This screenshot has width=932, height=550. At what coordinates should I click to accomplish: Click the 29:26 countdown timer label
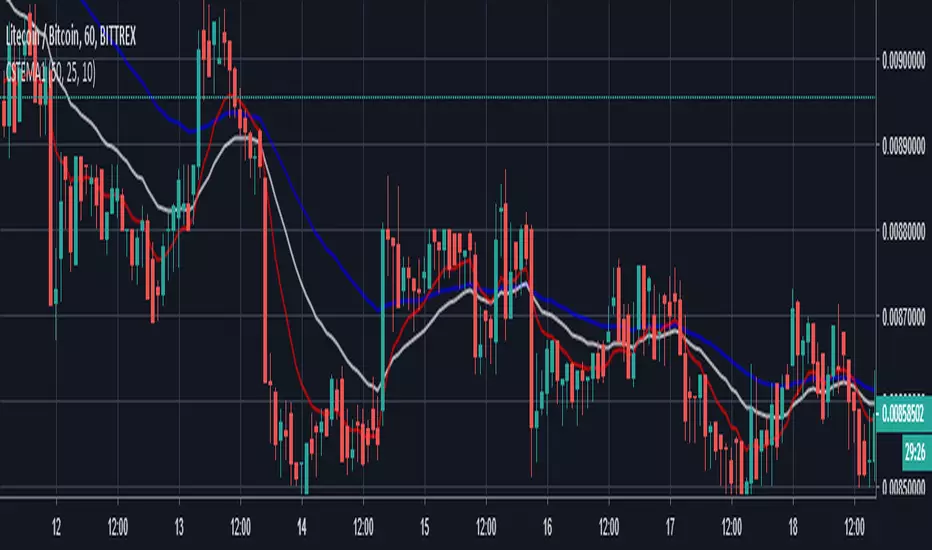pyautogui.click(x=915, y=452)
